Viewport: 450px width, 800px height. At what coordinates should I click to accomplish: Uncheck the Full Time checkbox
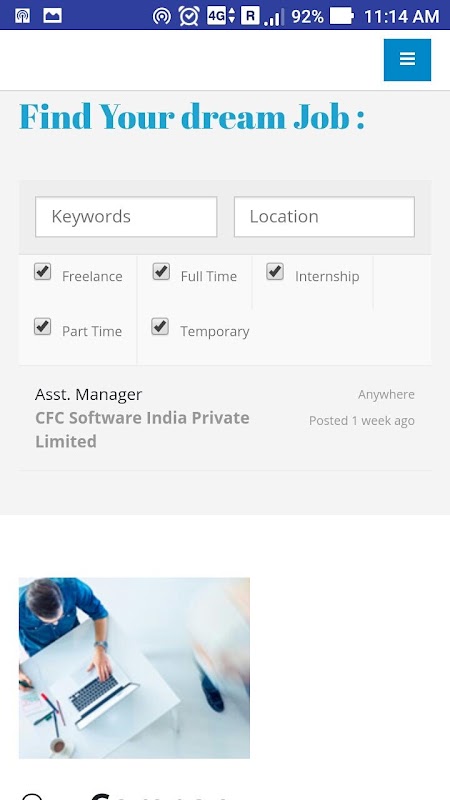pyautogui.click(x=161, y=271)
